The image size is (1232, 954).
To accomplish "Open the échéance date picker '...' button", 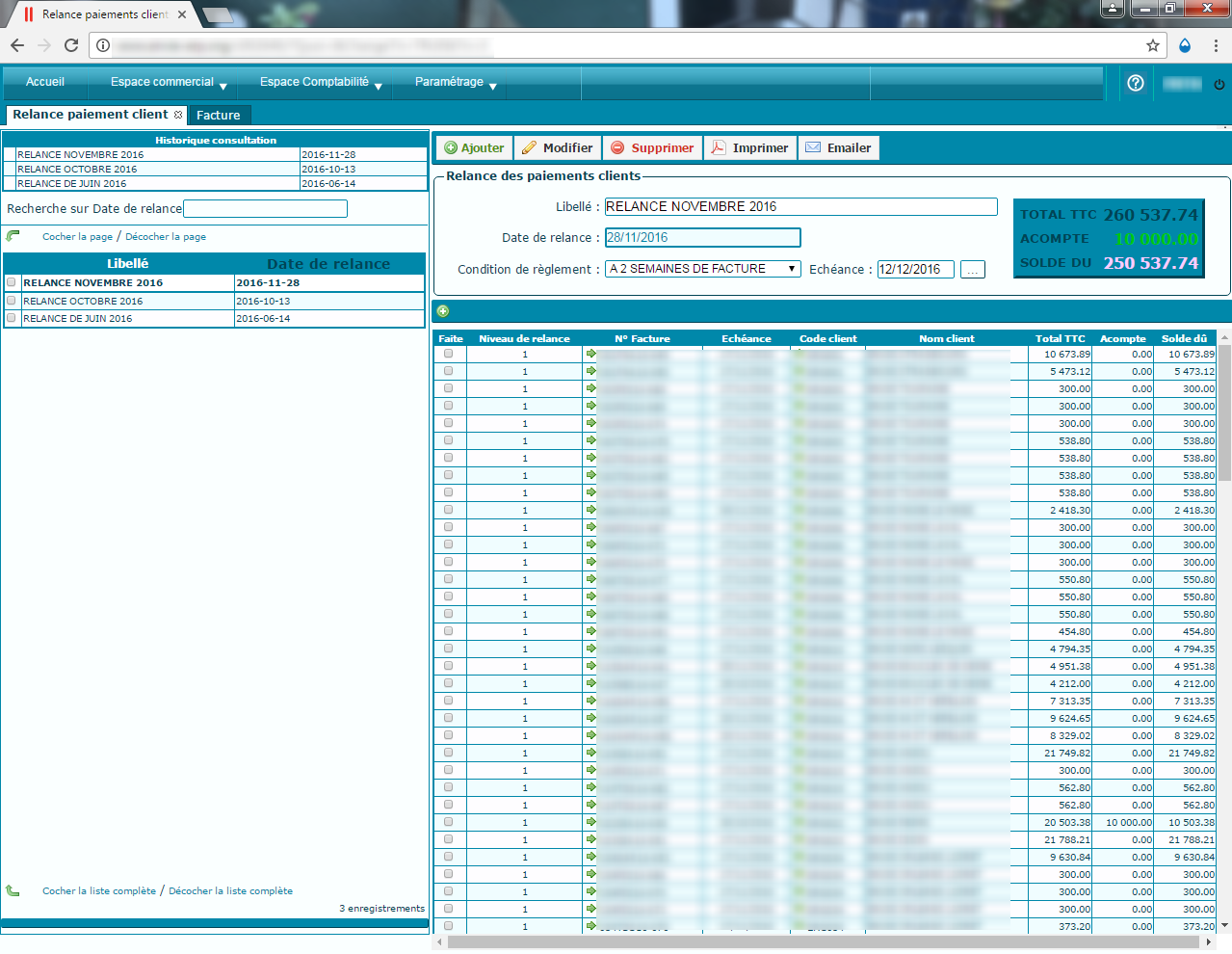I will (x=973, y=270).
